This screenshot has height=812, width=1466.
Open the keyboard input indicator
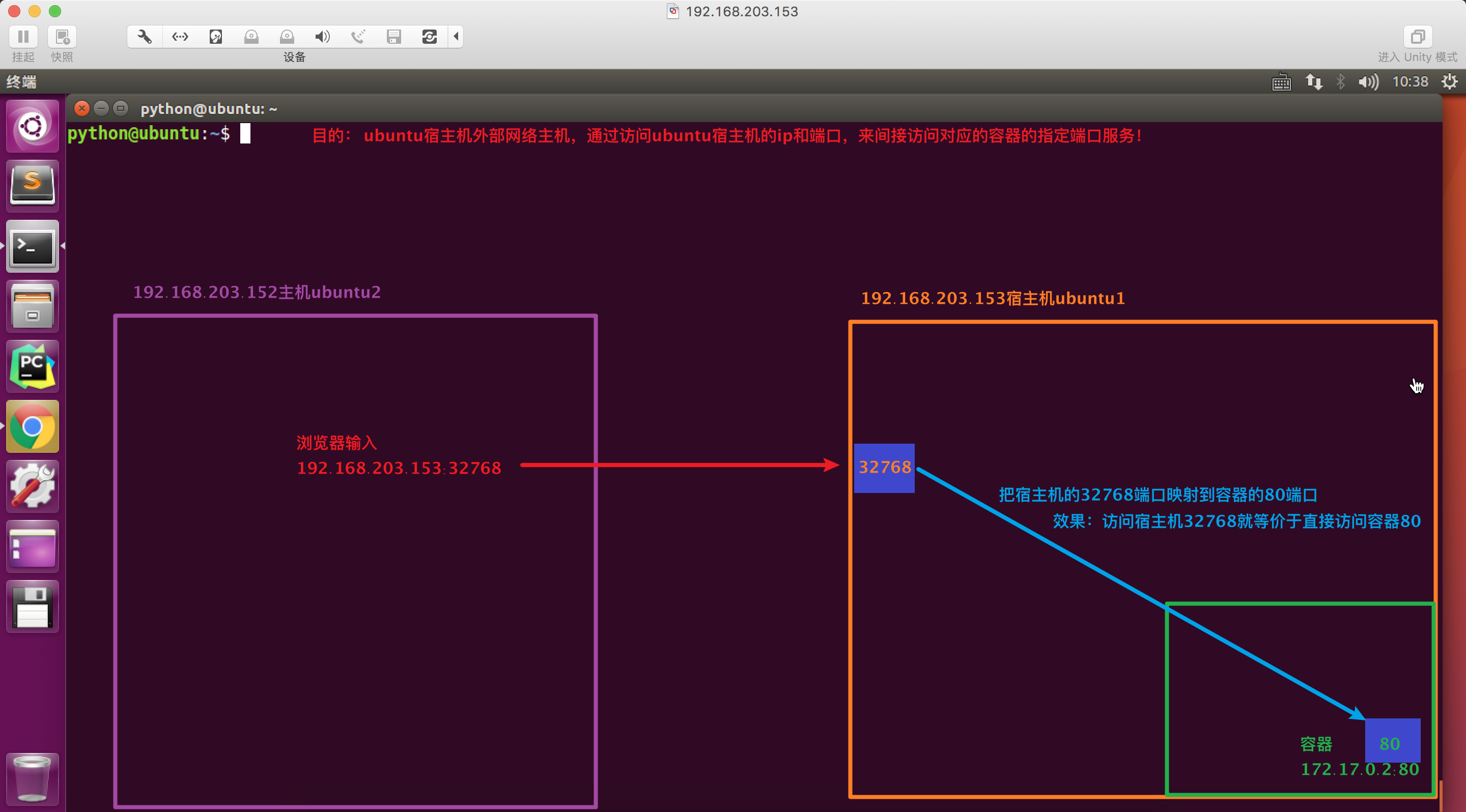click(x=1281, y=82)
